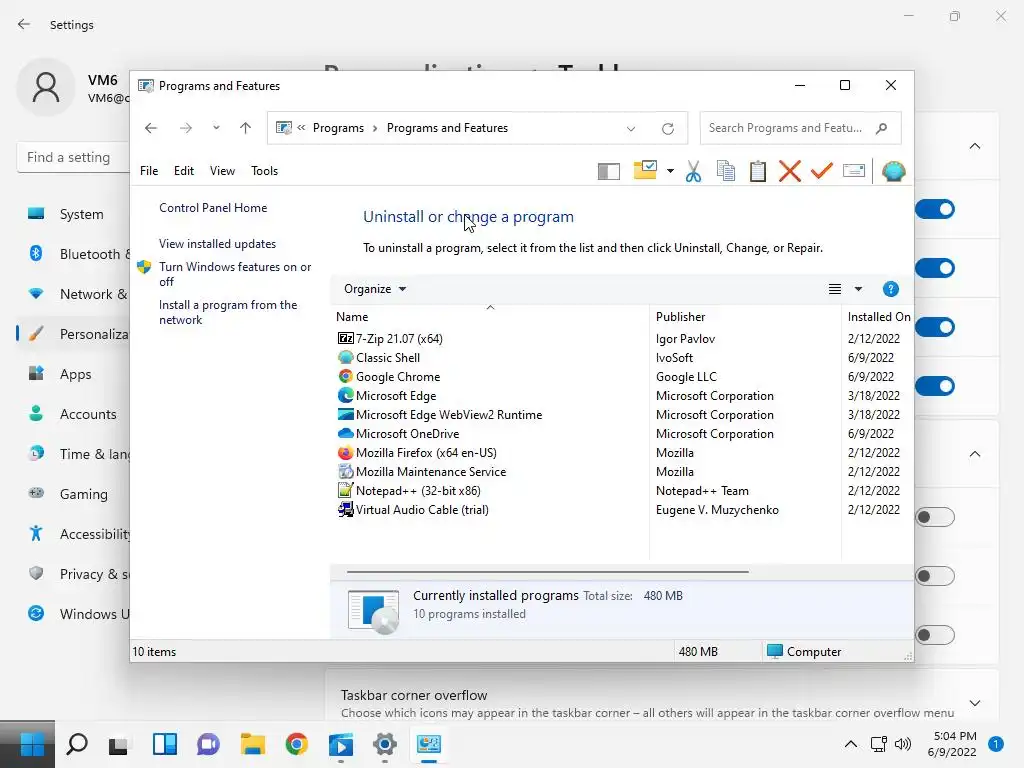The height and width of the screenshot is (768, 1024).
Task: Select Microsoft OneDrive in the list
Action: [408, 433]
